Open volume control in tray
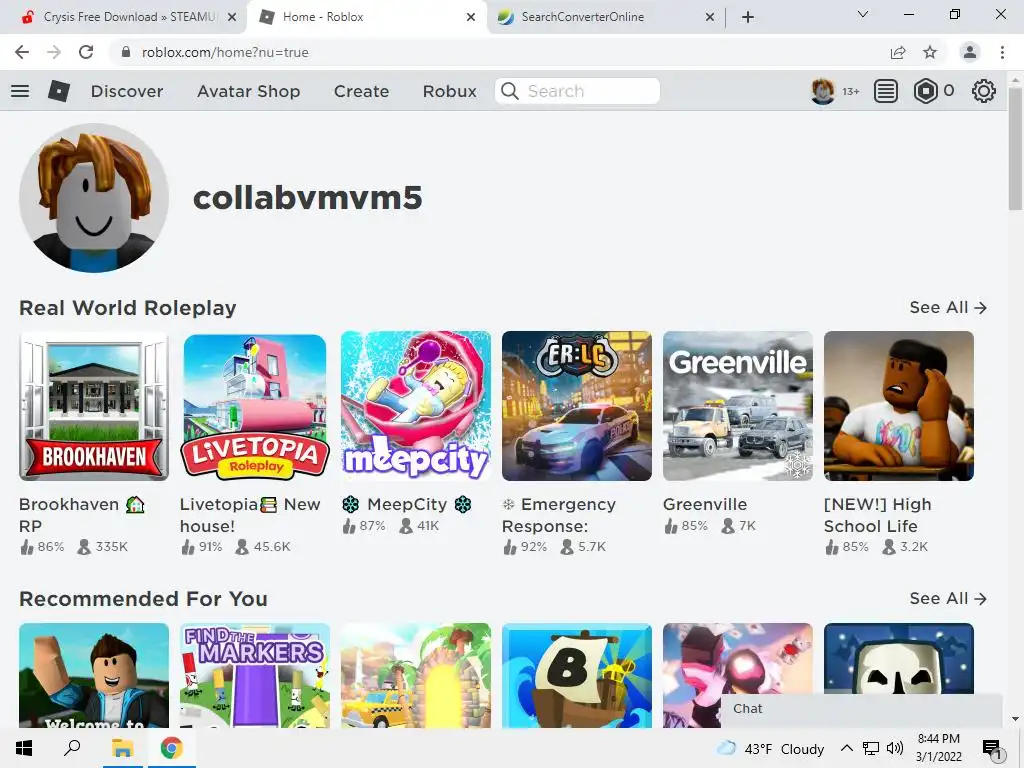The height and width of the screenshot is (768, 1024). (x=895, y=748)
